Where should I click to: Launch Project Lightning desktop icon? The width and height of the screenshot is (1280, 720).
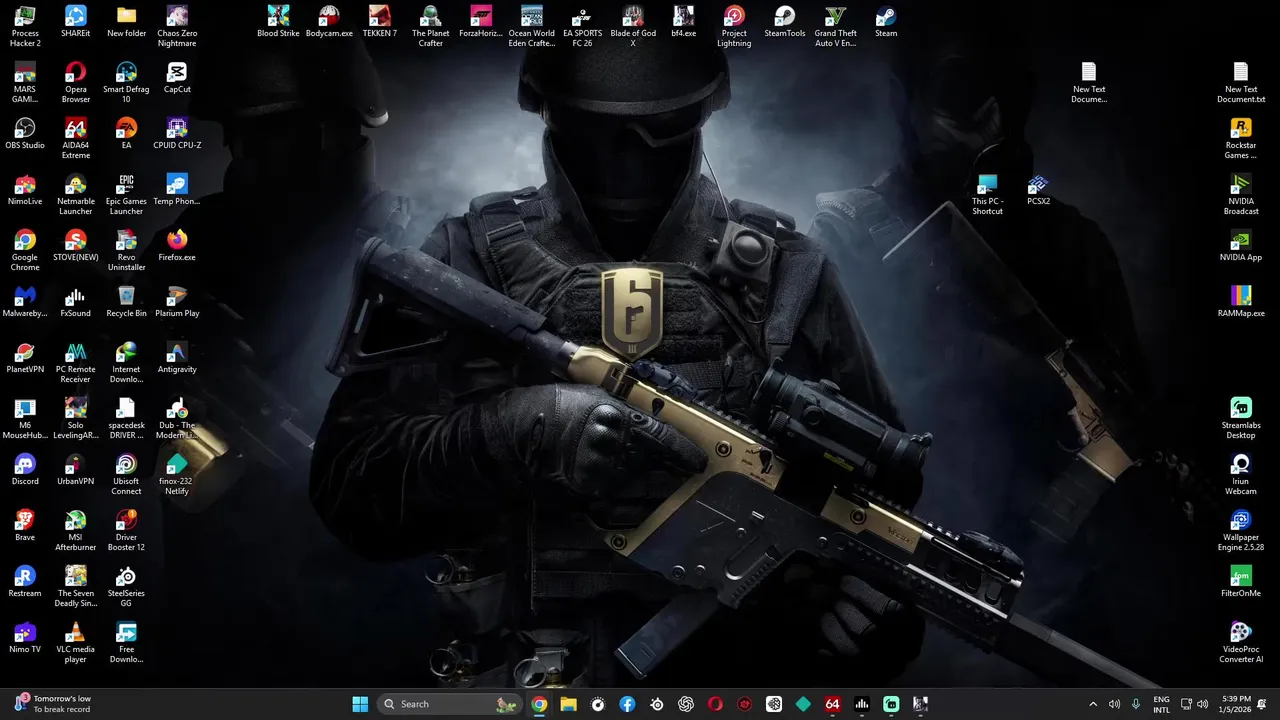point(734,26)
